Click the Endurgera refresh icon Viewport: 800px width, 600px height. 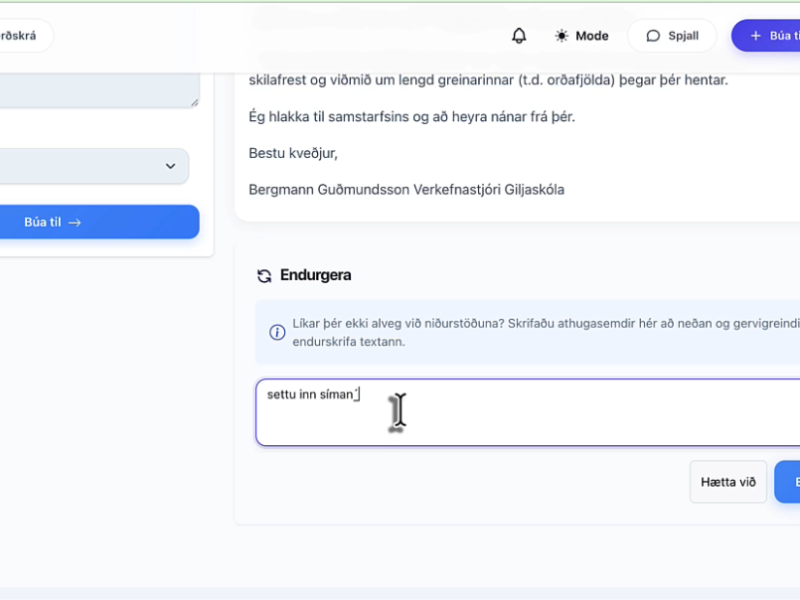coord(264,275)
